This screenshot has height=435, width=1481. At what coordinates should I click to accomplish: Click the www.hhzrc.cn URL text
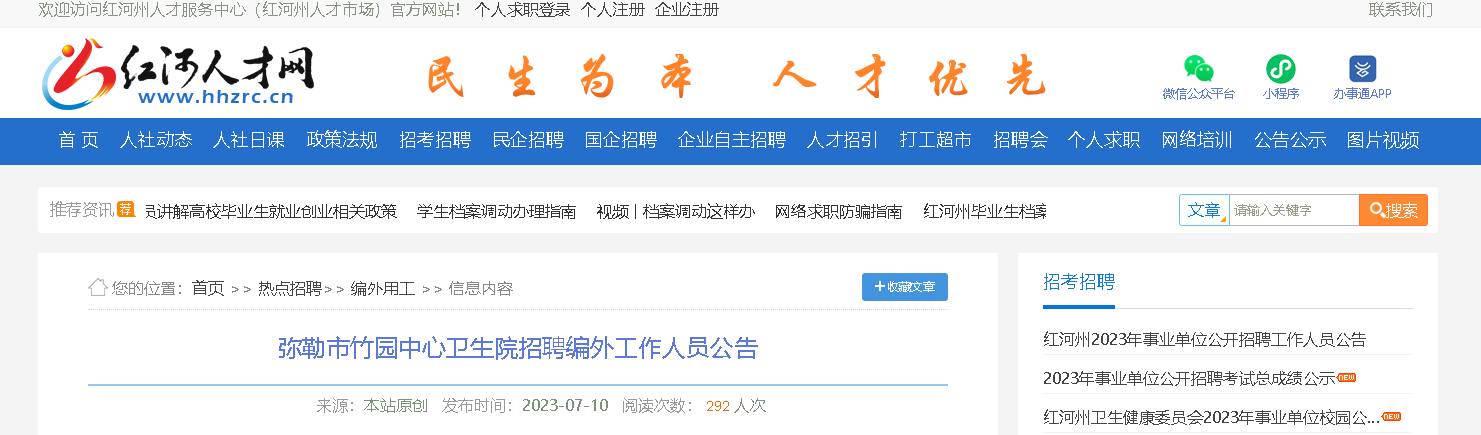pos(215,97)
